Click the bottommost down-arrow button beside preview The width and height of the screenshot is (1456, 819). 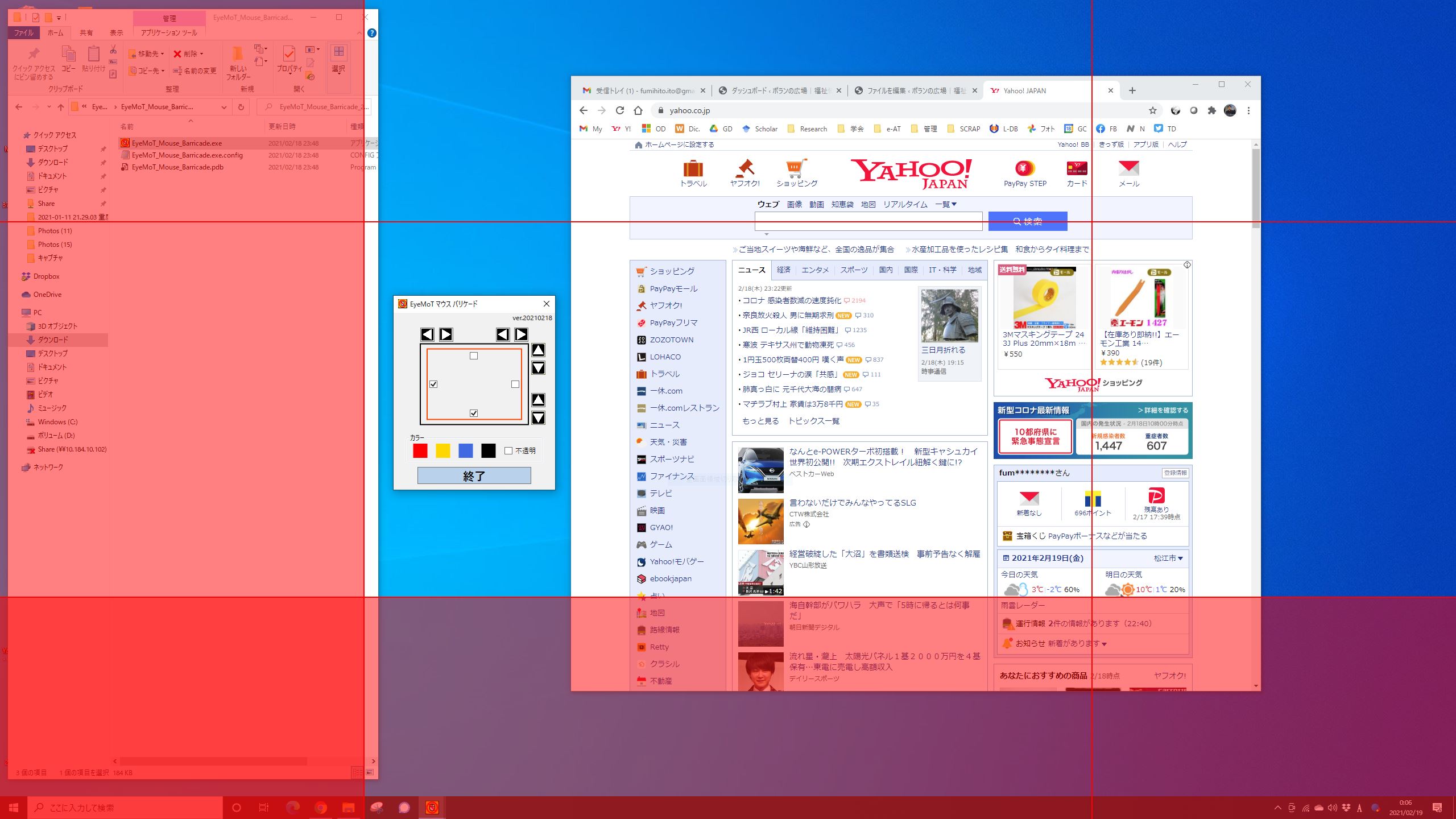[538, 418]
